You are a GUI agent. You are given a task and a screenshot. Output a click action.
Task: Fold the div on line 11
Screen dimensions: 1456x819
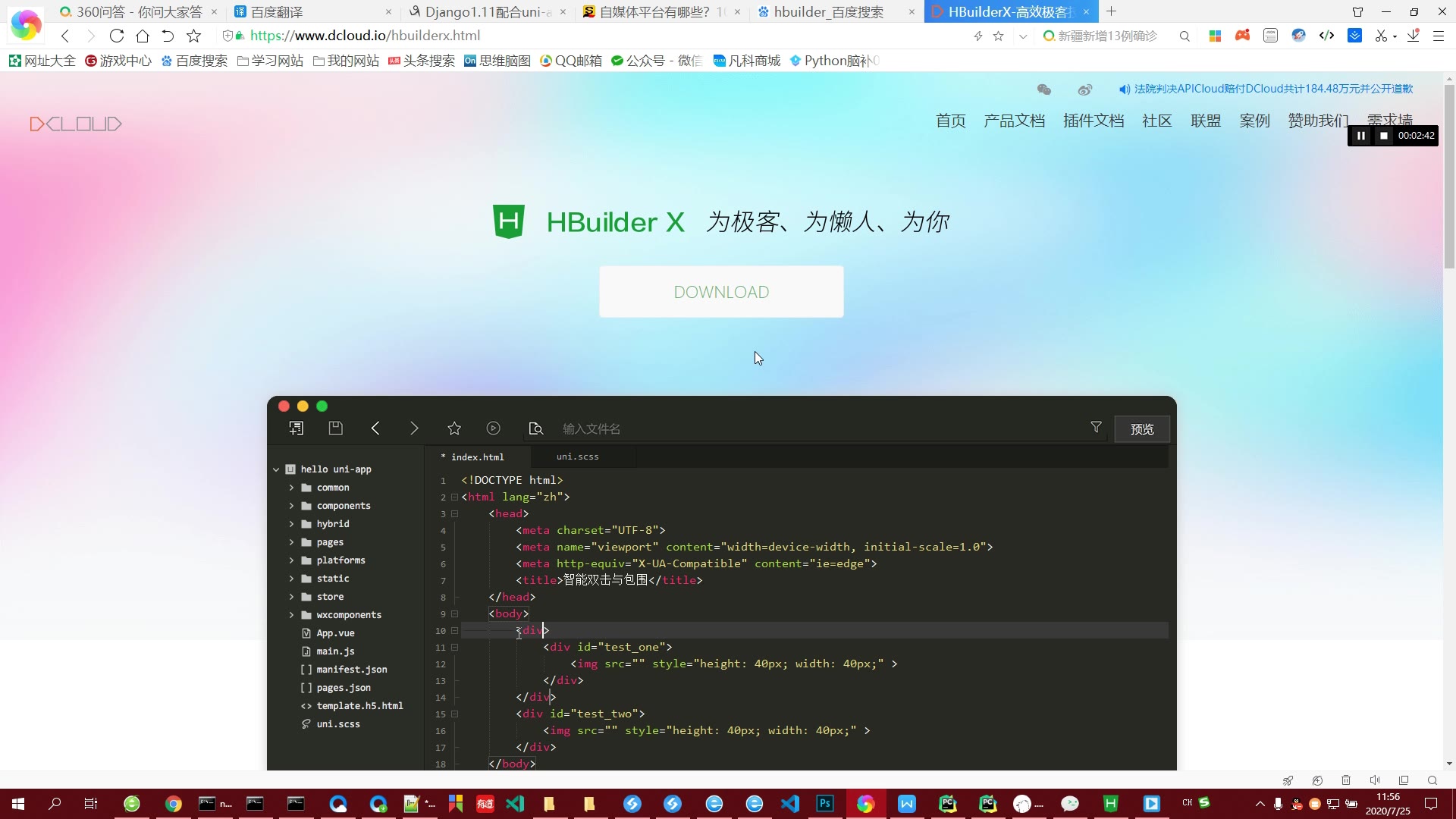(454, 648)
